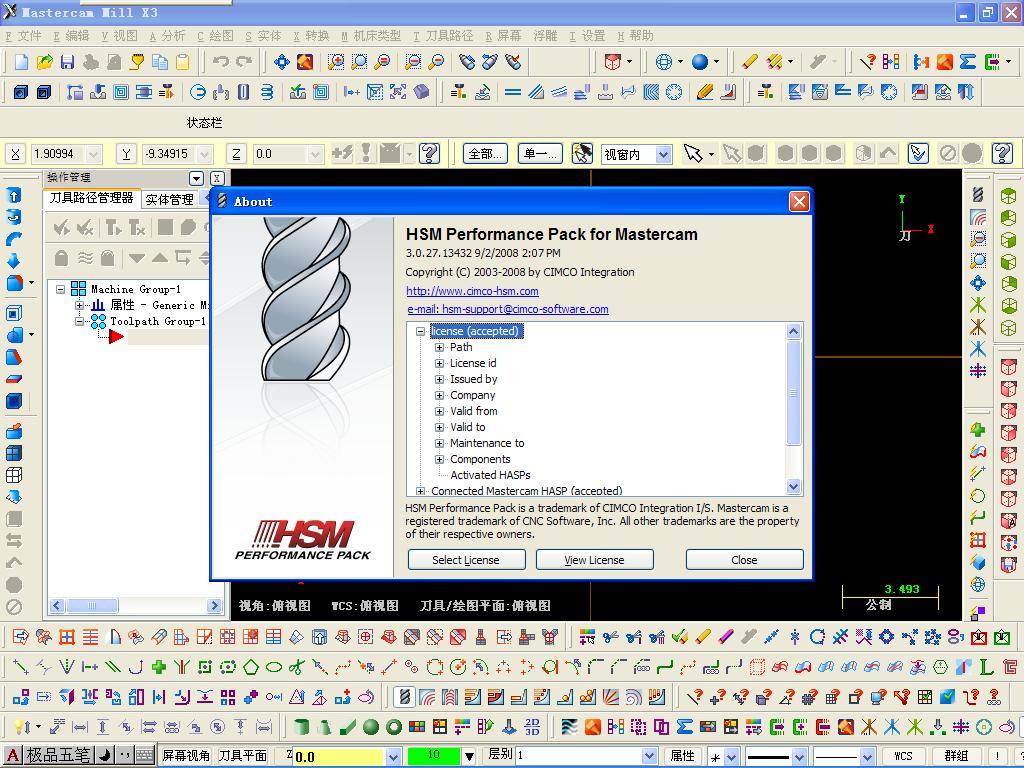Click the cursor selection arrow icon
This screenshot has width=1024, height=768.
(693, 153)
